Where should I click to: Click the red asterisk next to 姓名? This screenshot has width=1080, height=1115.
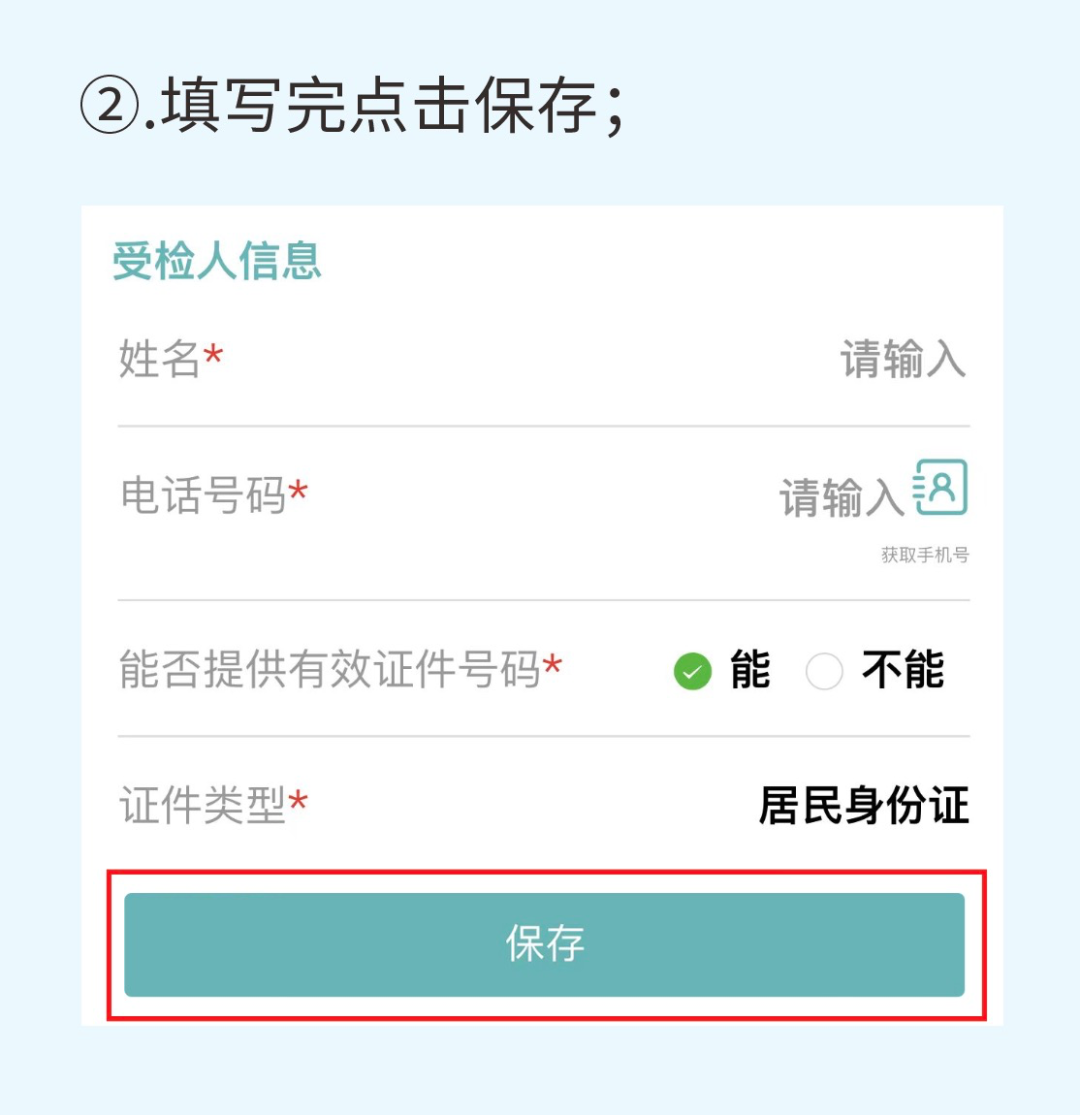(213, 353)
